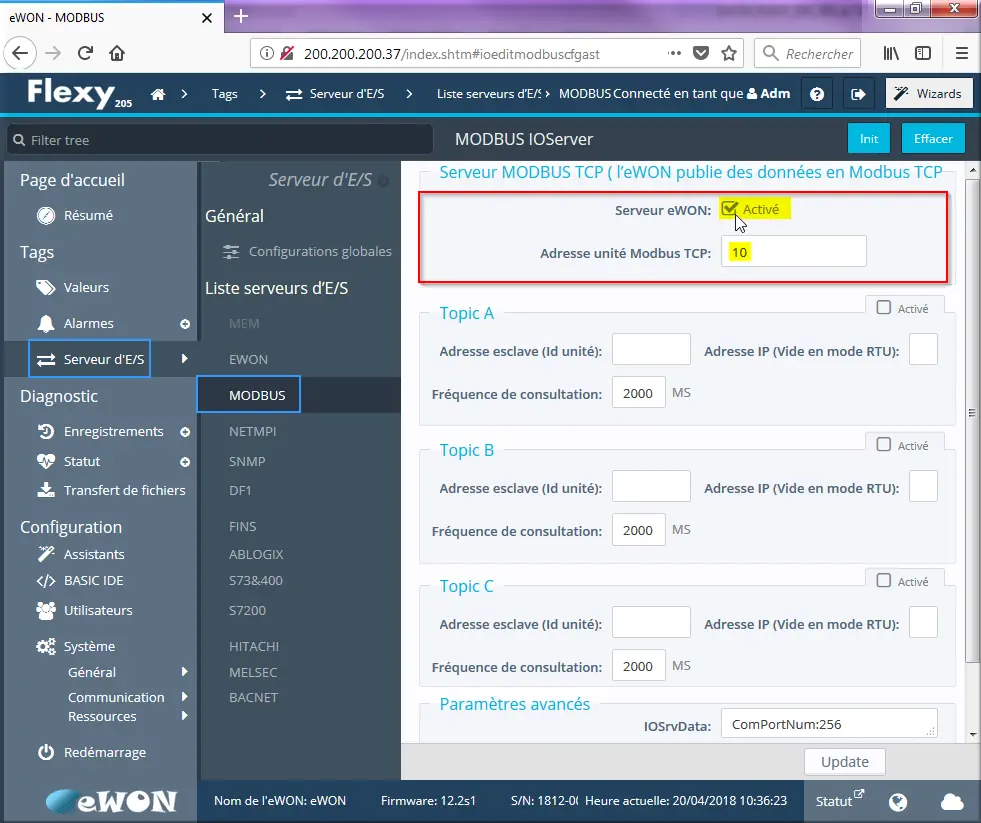Image resolution: width=981 pixels, height=823 pixels.
Task: Click the Adresse unité Modbus TCP field
Action: [793, 252]
